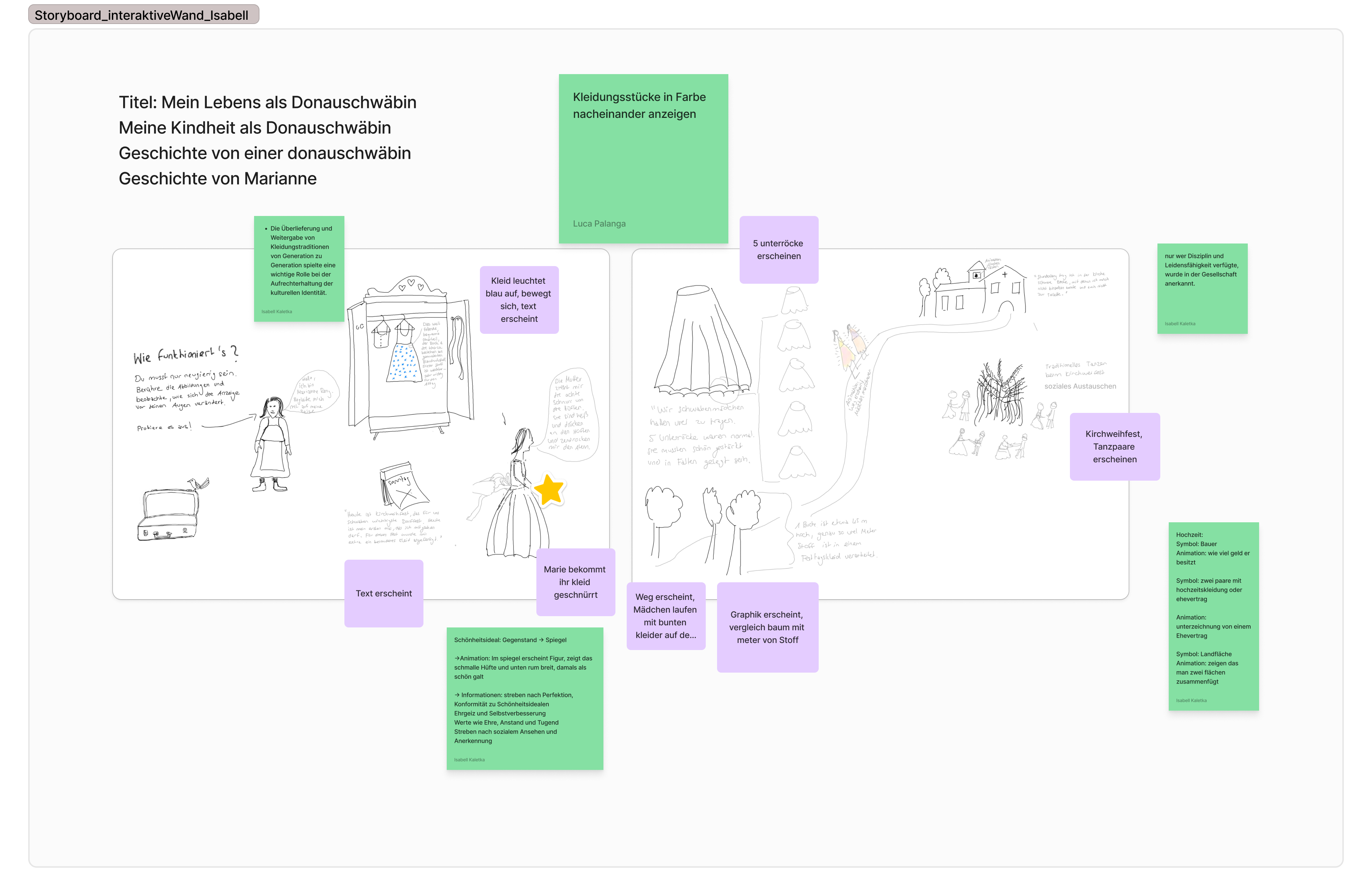Image resolution: width=1372 pixels, height=896 pixels.
Task: Select the 'Sonntag' calendar sketch
Action: [x=404, y=486]
